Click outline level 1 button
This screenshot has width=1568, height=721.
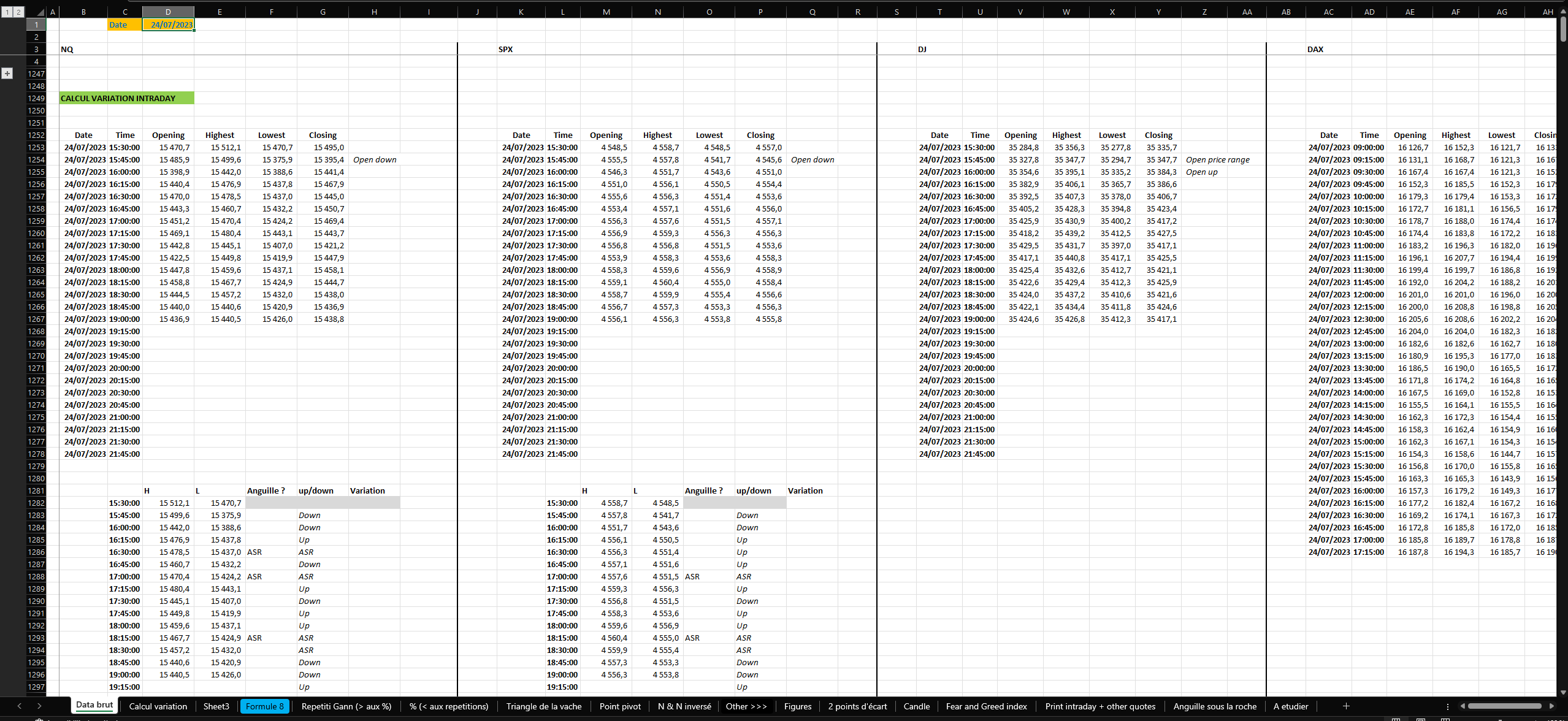click(x=7, y=12)
